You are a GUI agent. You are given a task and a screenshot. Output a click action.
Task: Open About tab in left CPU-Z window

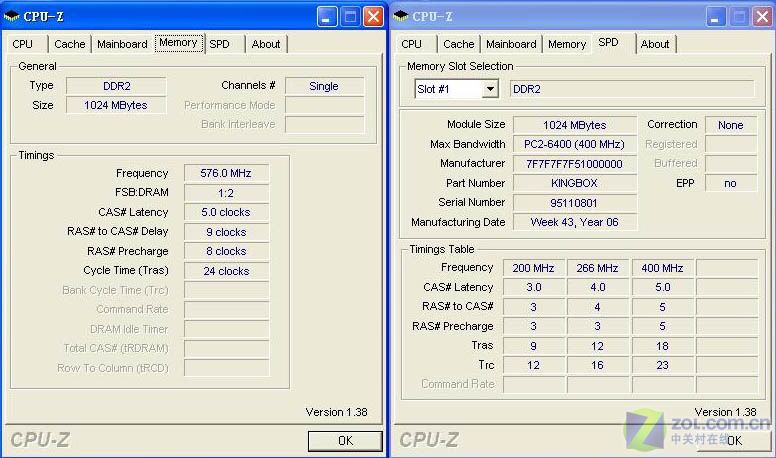tap(266, 44)
